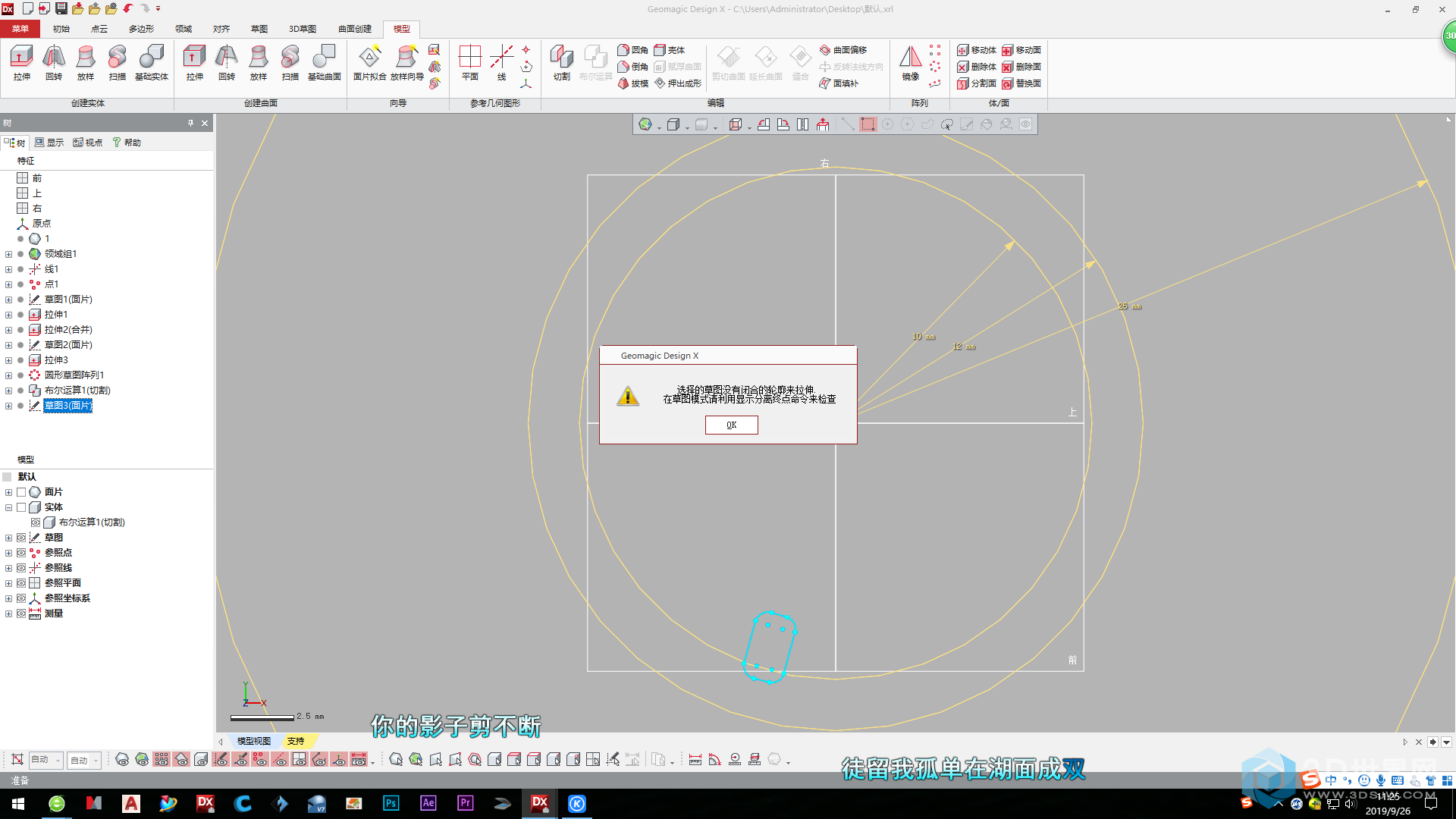The image size is (1456, 819).
Task: Expand the 圆形草图阵列1 node
Action: click(x=8, y=375)
